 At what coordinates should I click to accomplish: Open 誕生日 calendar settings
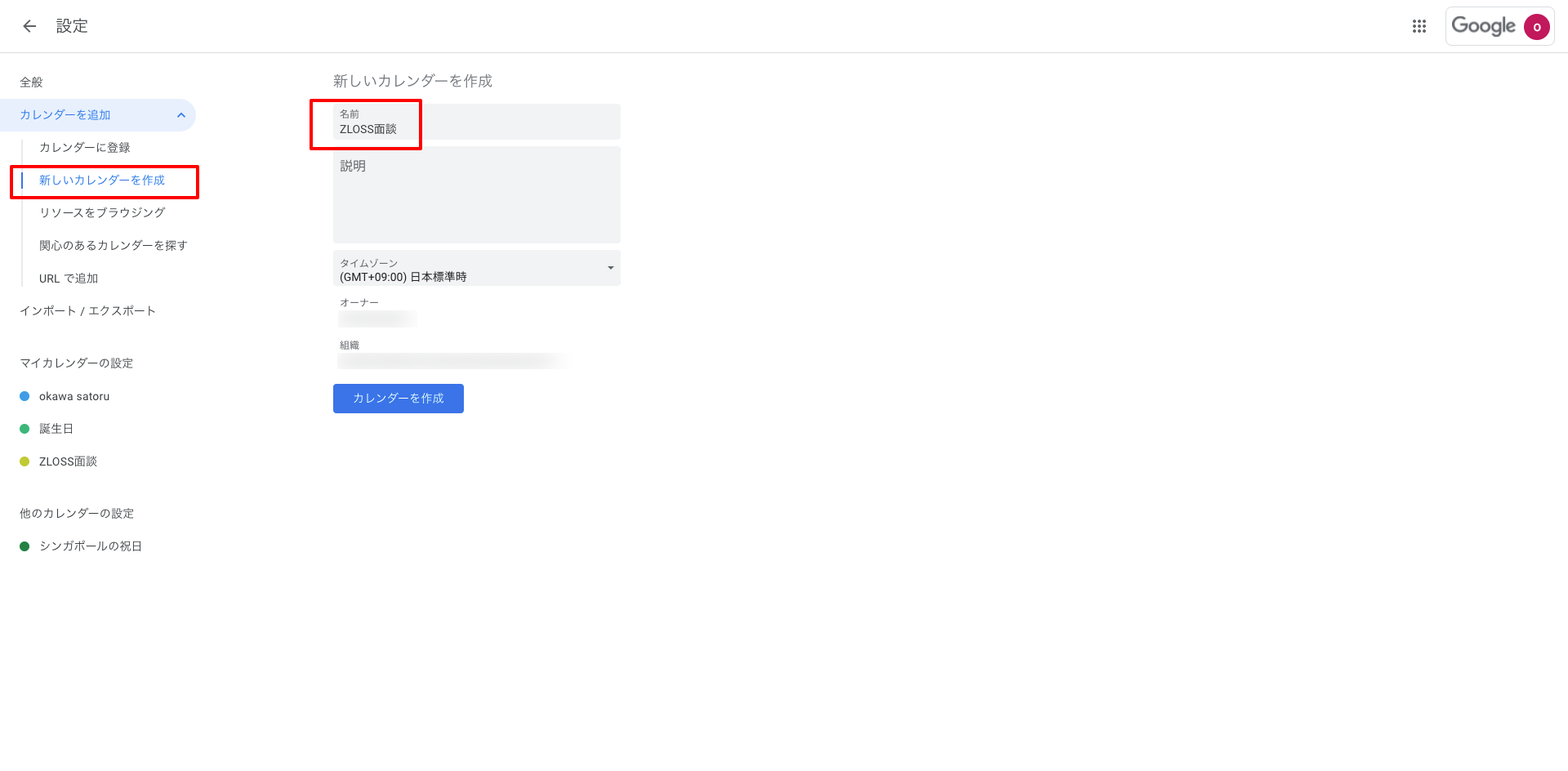pyautogui.click(x=56, y=429)
